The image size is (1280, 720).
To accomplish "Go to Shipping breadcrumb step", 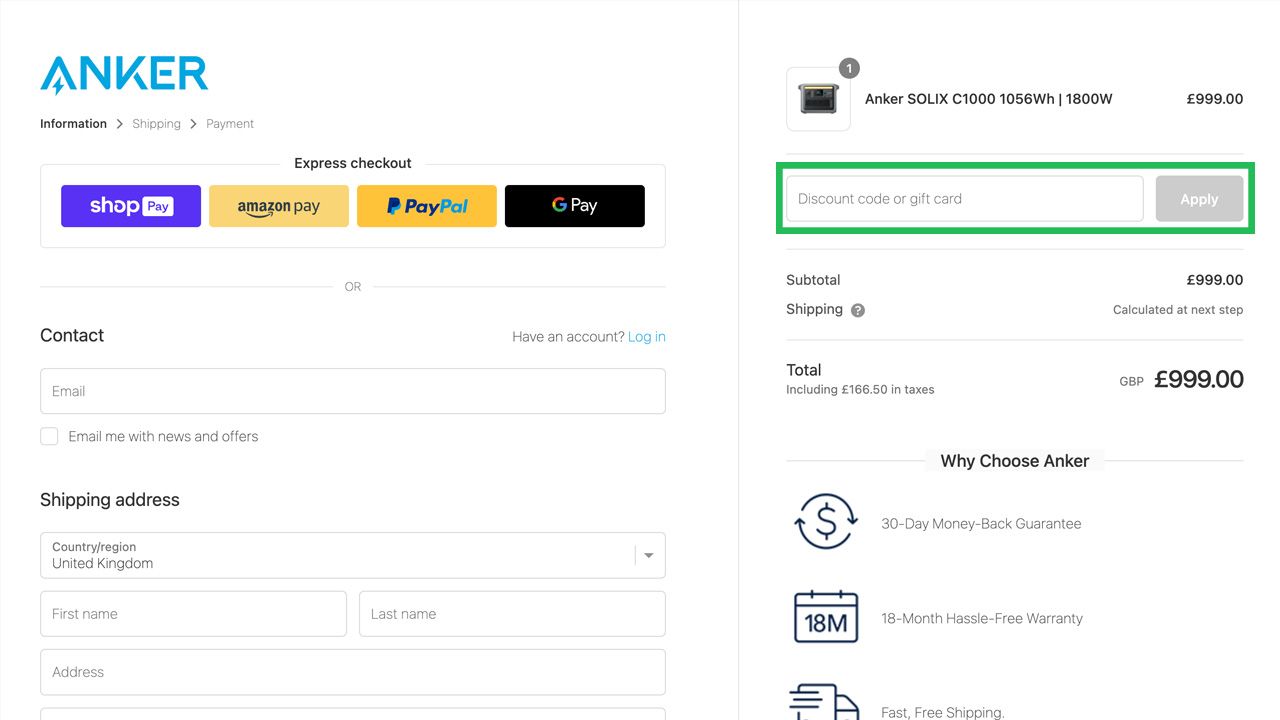I will 156,124.
